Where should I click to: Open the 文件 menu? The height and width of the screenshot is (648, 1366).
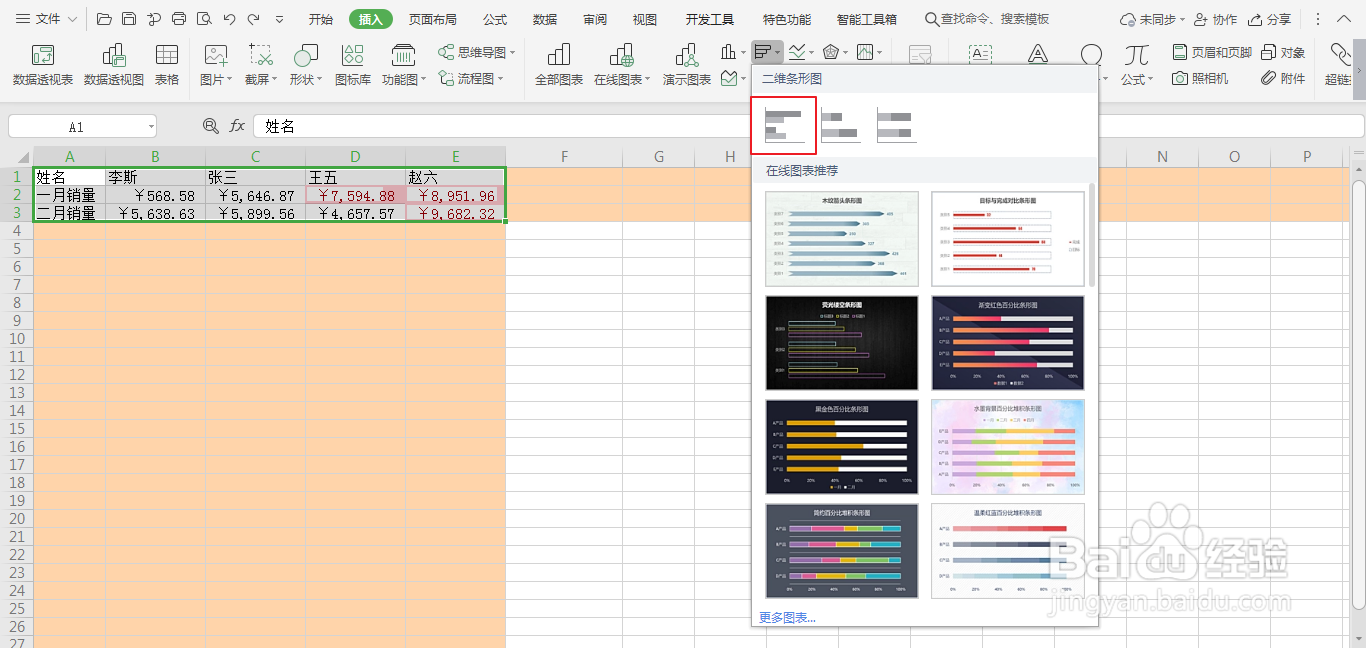tap(46, 19)
